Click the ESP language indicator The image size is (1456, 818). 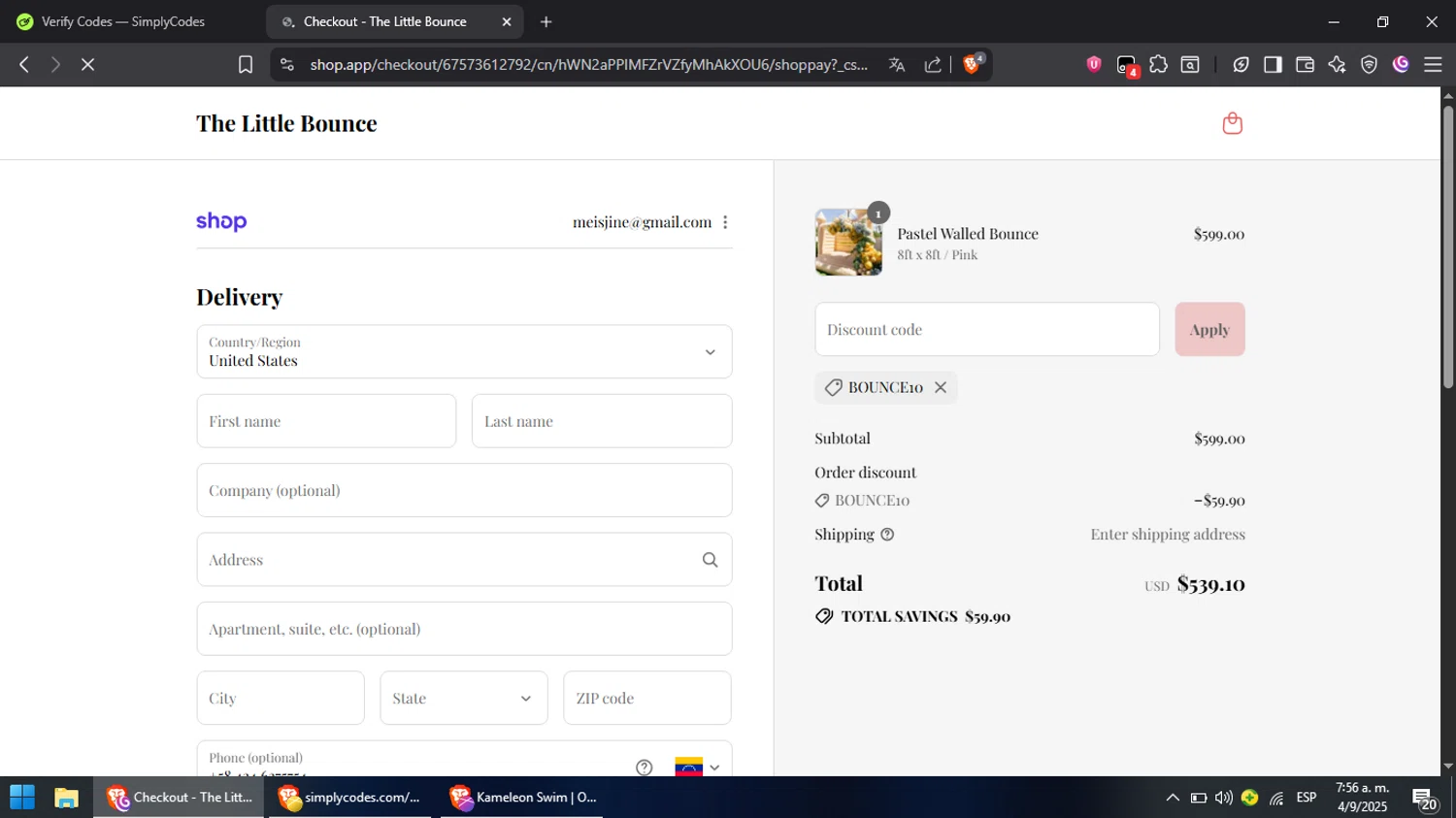pyautogui.click(x=1307, y=798)
